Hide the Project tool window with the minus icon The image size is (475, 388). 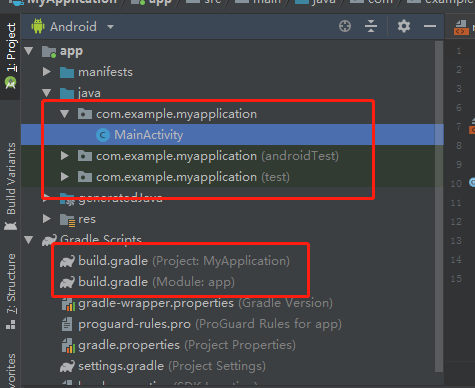click(430, 26)
